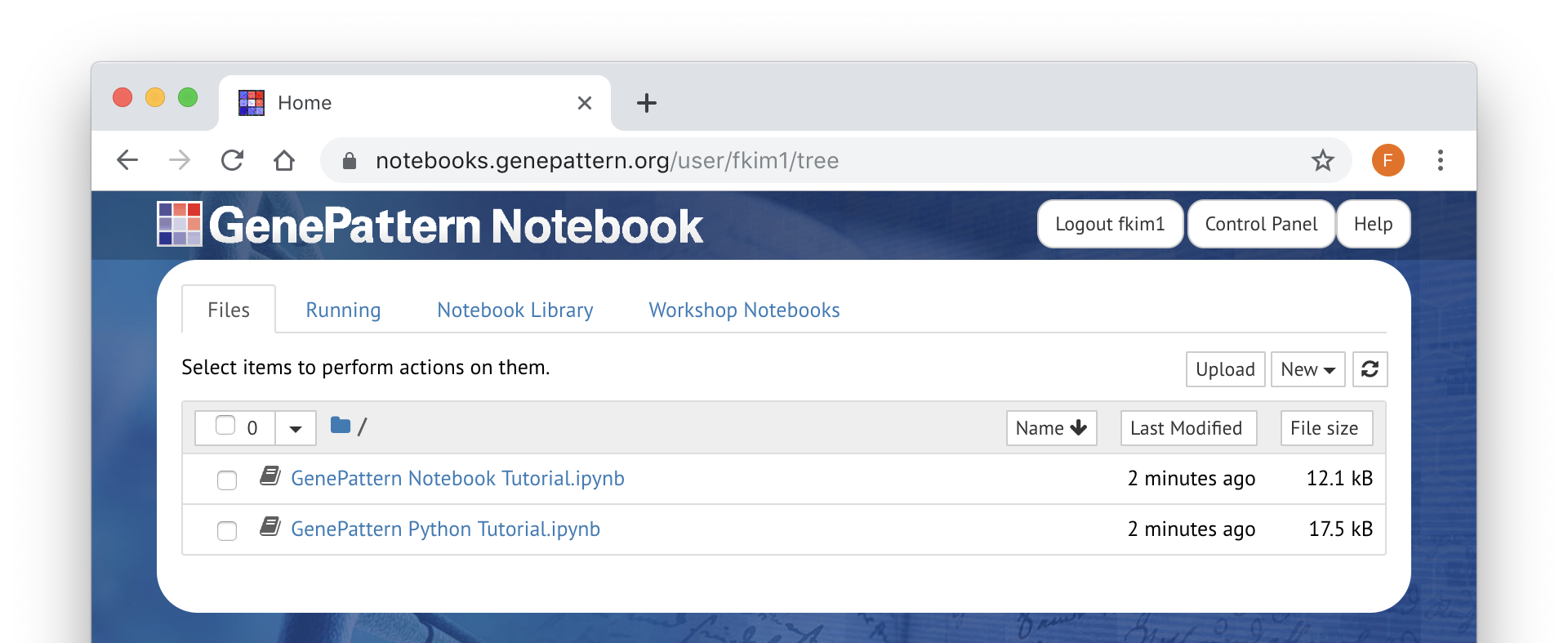Viewport: 1568px width, 643px height.
Task: Click the 12.1 kB file size value
Action: (x=1339, y=478)
